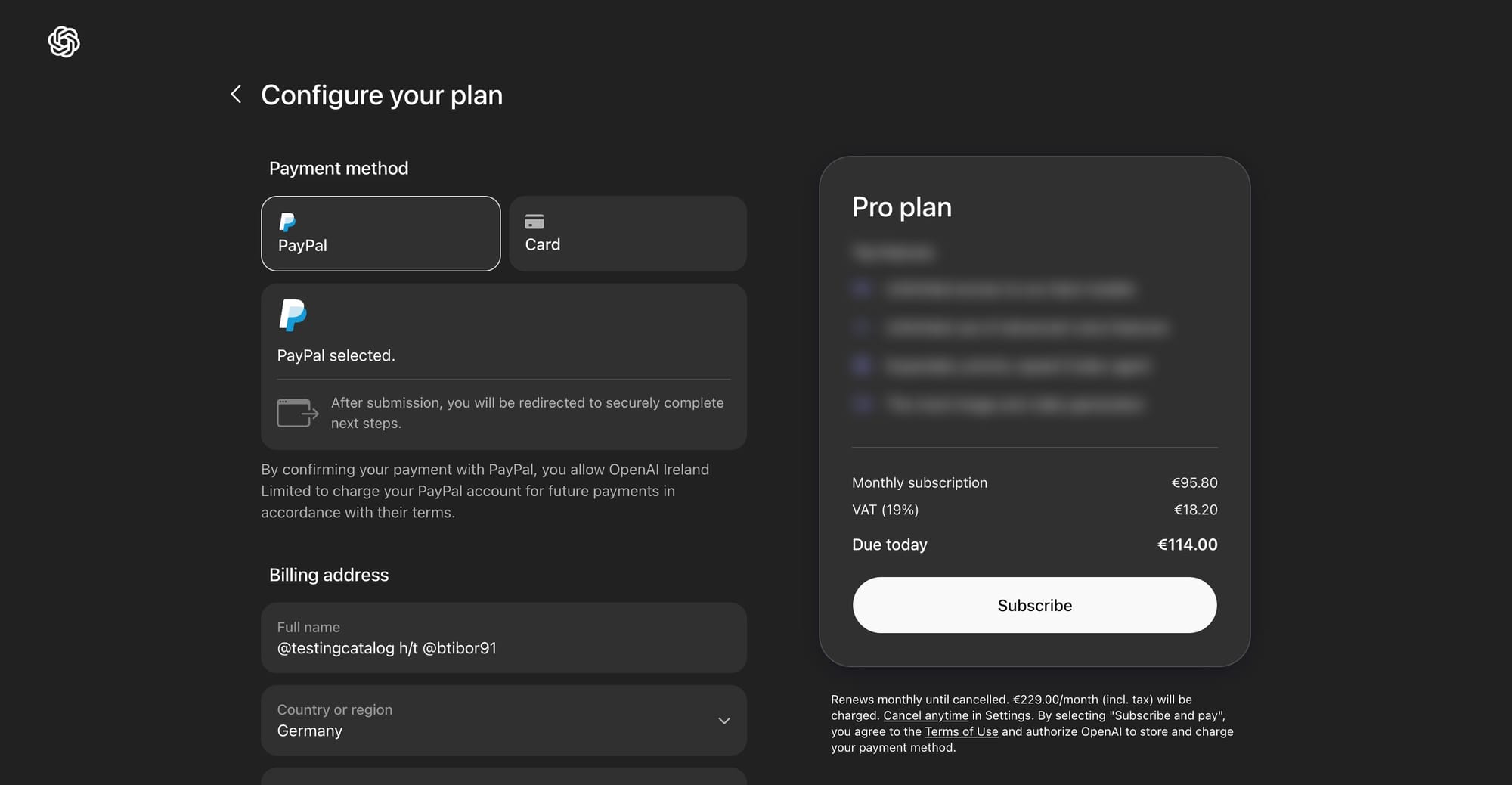The height and width of the screenshot is (785, 1512).
Task: Click inside the Full name input field
Action: pyautogui.click(x=503, y=638)
